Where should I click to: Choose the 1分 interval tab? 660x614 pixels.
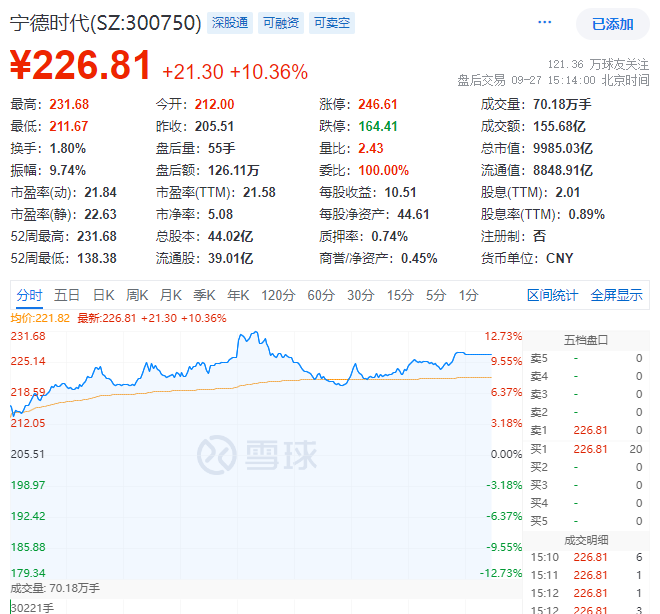click(468, 295)
